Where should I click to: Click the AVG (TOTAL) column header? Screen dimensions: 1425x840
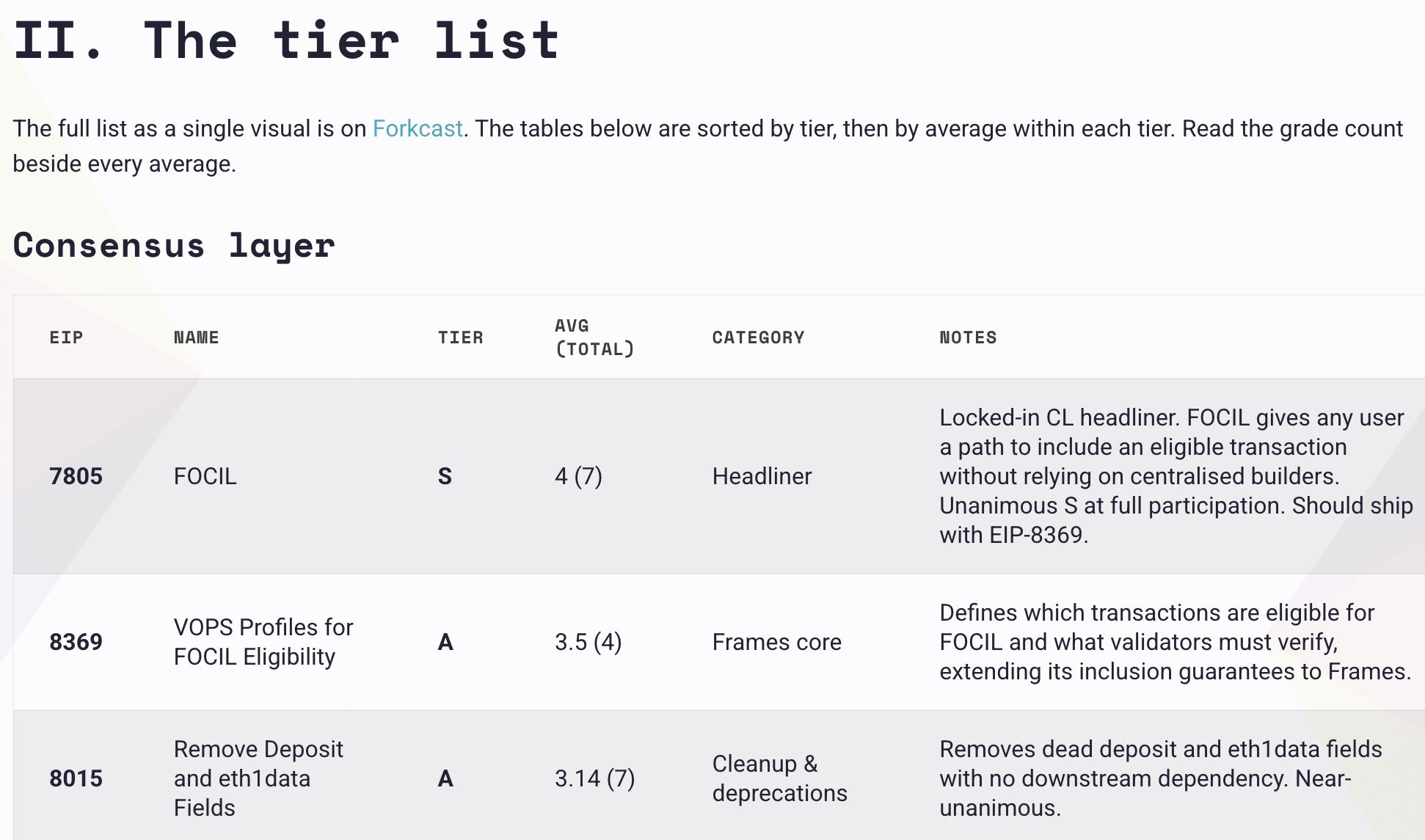(594, 337)
